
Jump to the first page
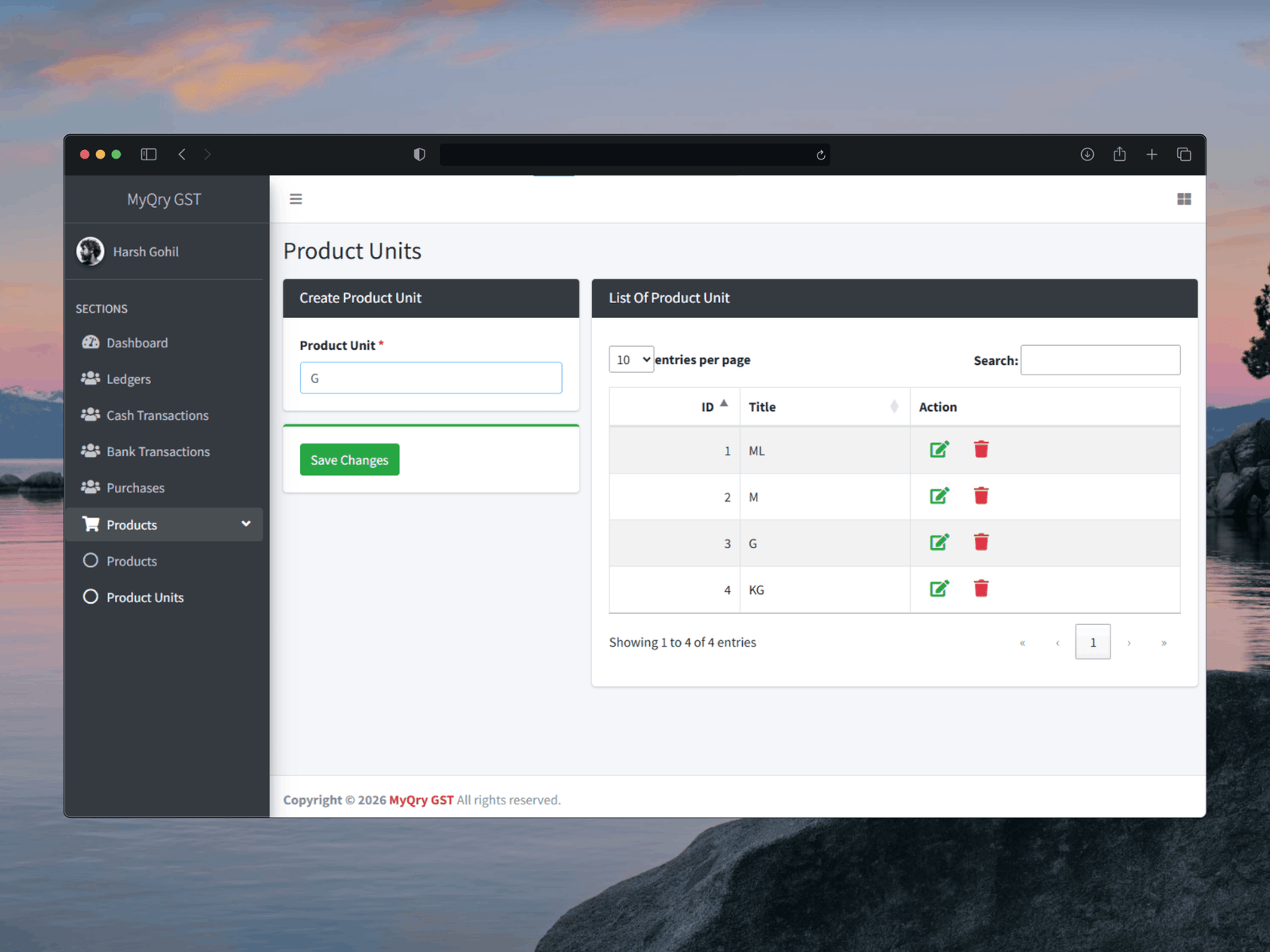[x=1022, y=643]
